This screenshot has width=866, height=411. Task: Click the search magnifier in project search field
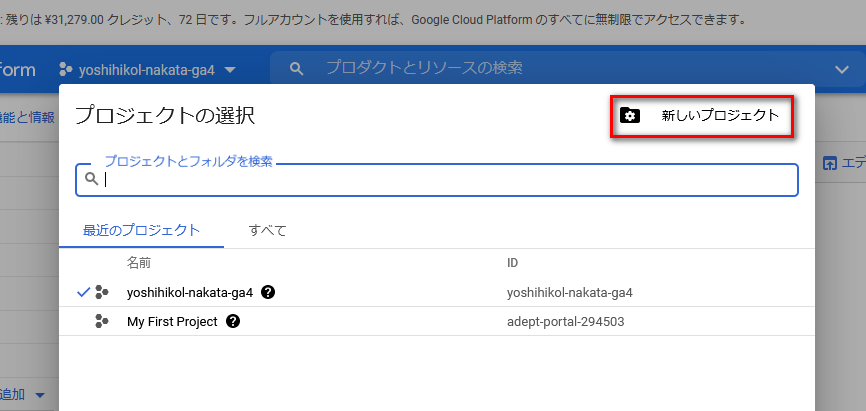tap(92, 180)
